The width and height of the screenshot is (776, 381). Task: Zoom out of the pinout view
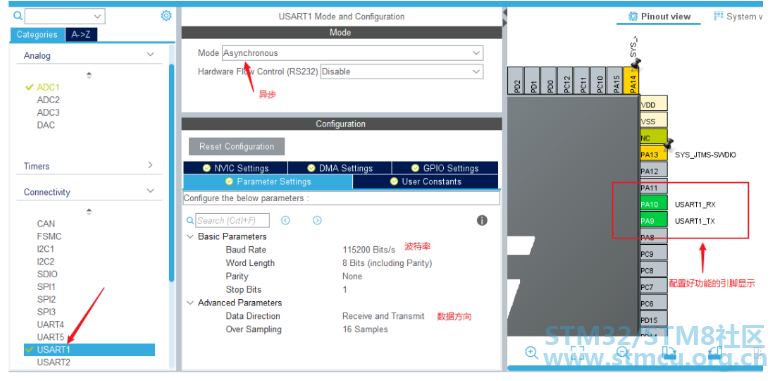[623, 352]
